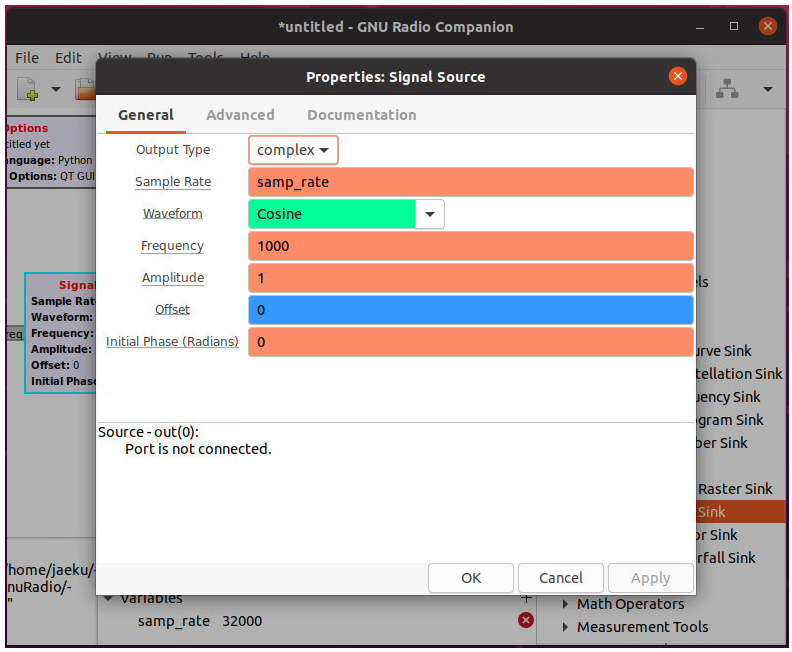Click the Frequency field showing 1000

470,246
